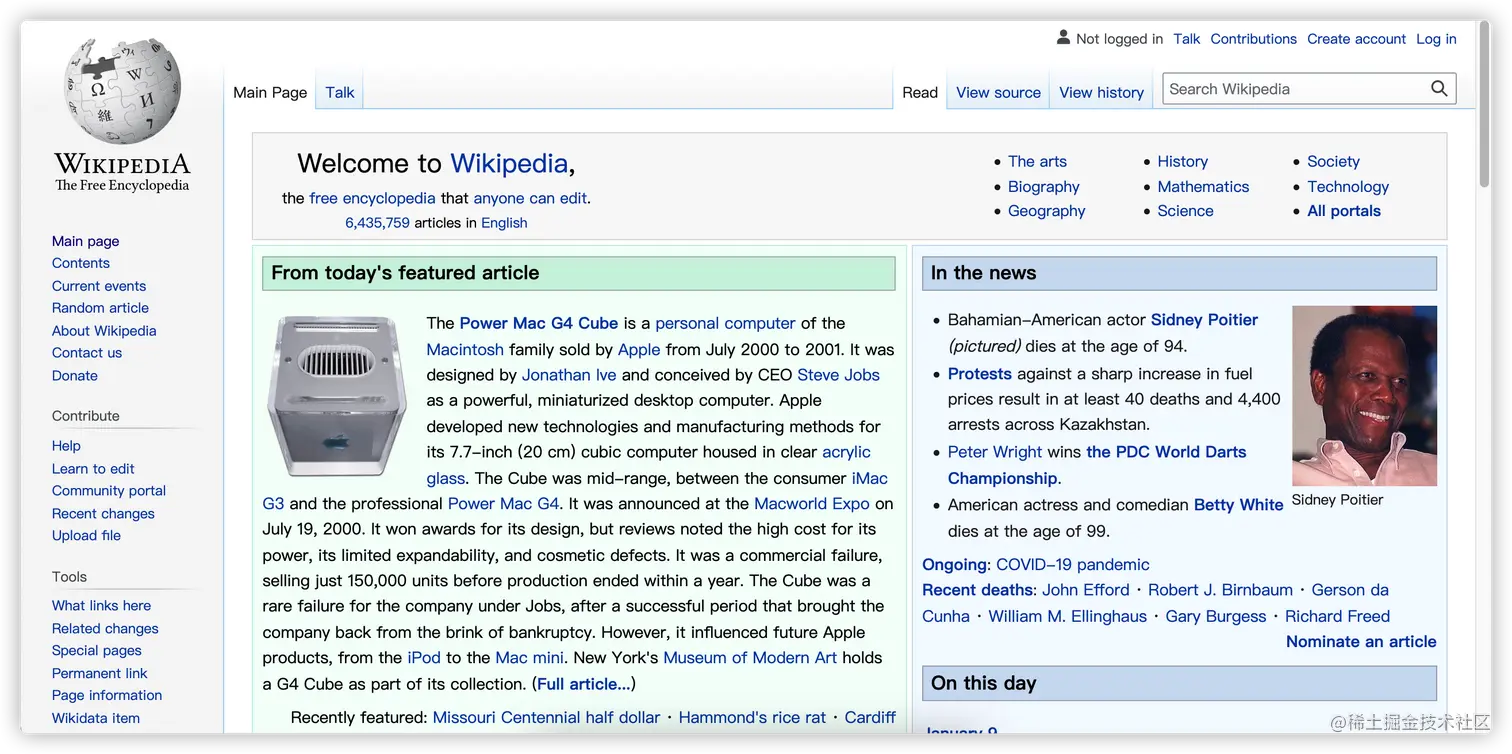Open the Sidney Poitier news link

pyautogui.click(x=1204, y=320)
